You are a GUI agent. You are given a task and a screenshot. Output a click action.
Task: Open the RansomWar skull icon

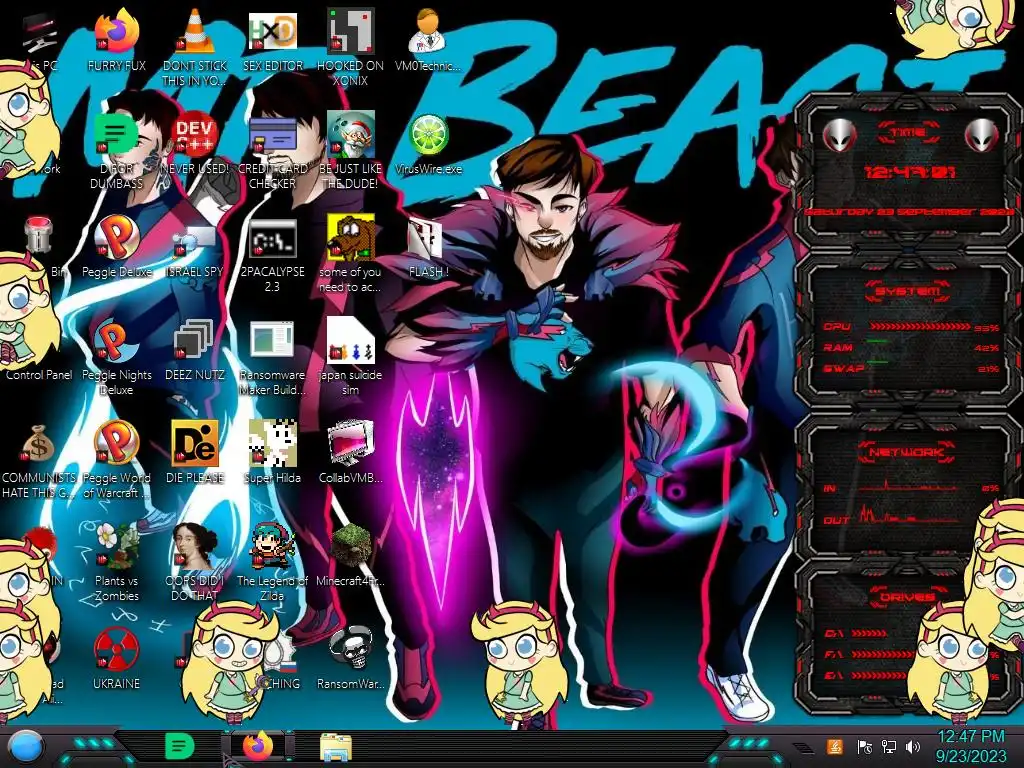coord(351,649)
